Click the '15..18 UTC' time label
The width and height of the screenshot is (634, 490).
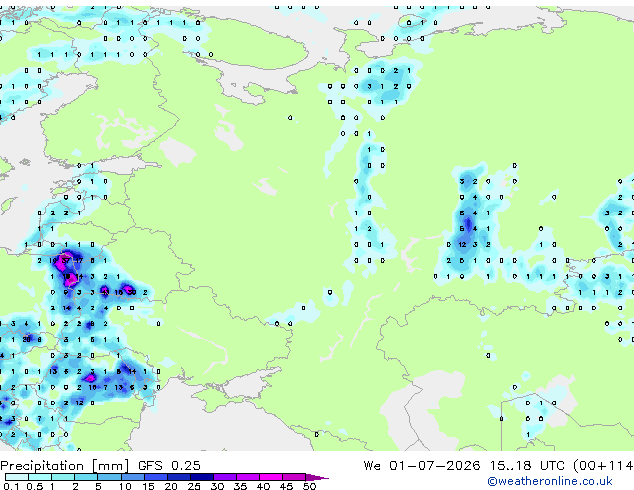point(527,465)
